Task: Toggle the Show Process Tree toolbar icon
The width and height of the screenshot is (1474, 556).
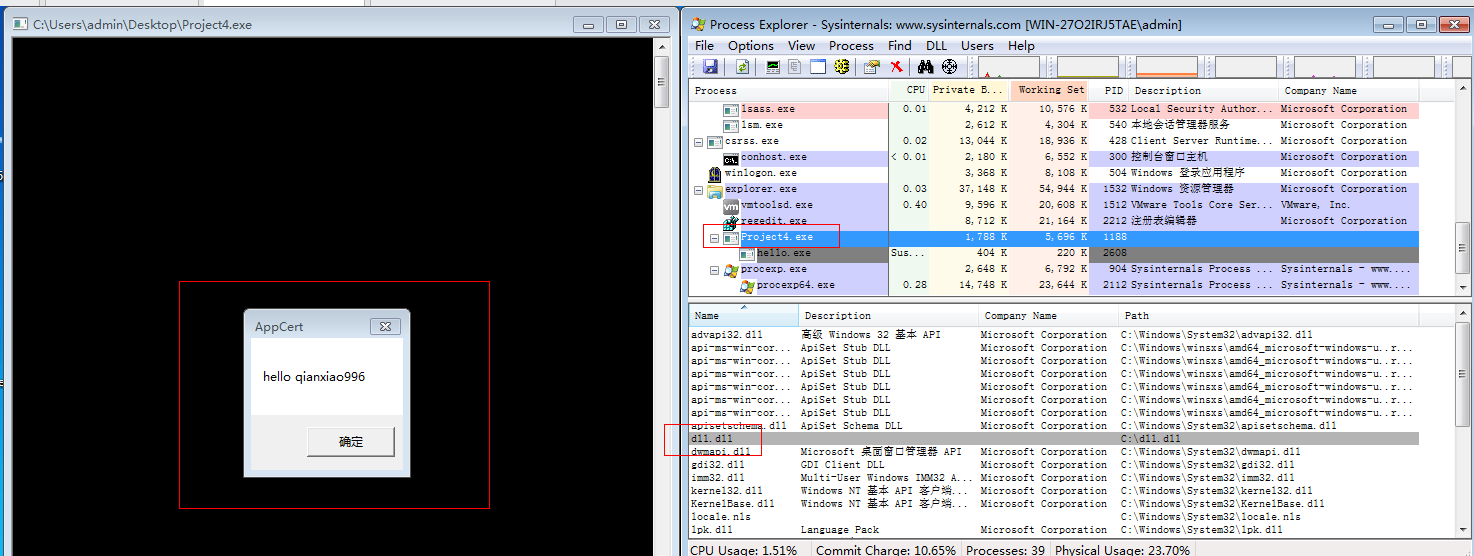Action: tap(795, 67)
